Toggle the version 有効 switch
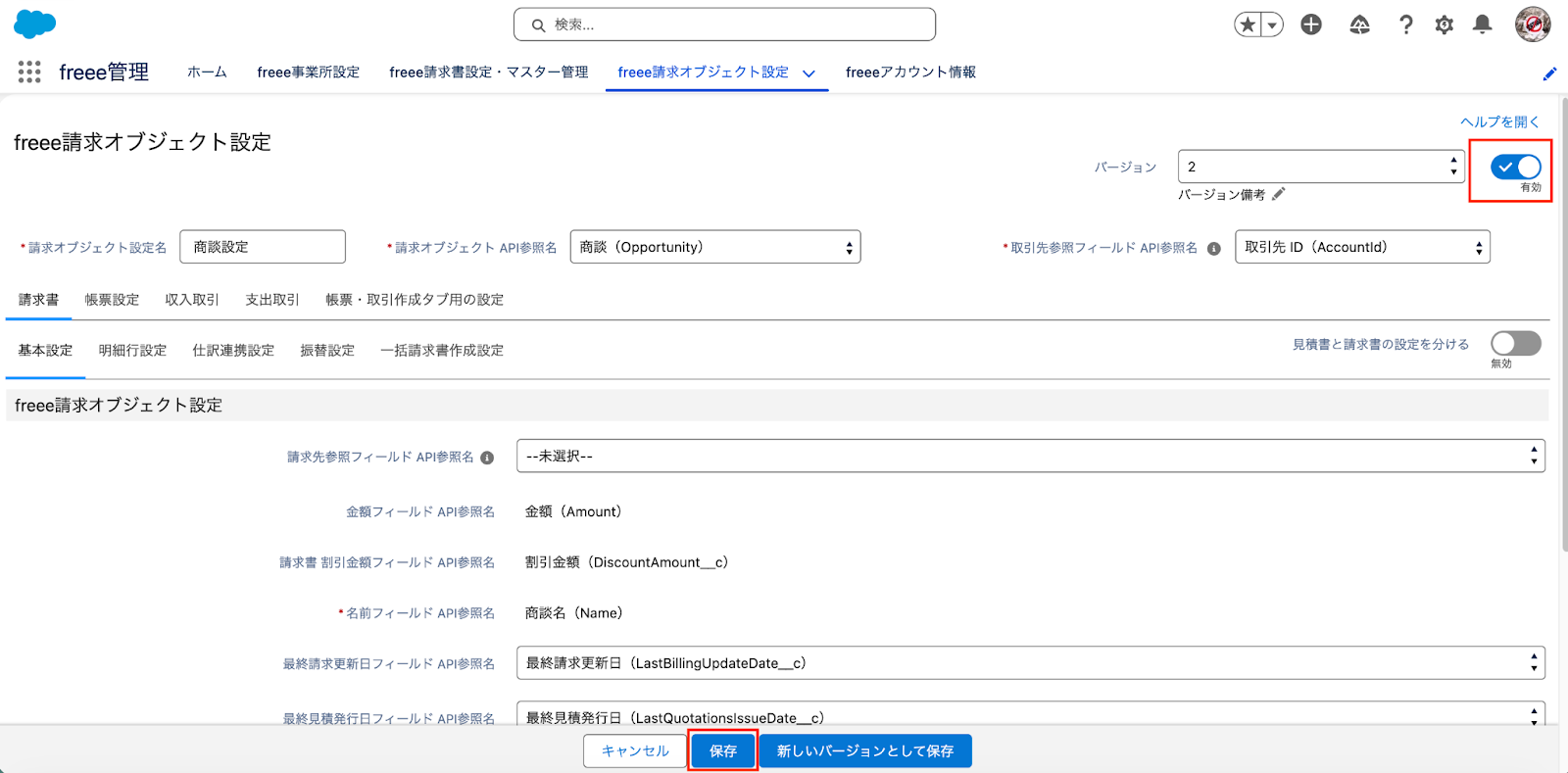 [1516, 168]
